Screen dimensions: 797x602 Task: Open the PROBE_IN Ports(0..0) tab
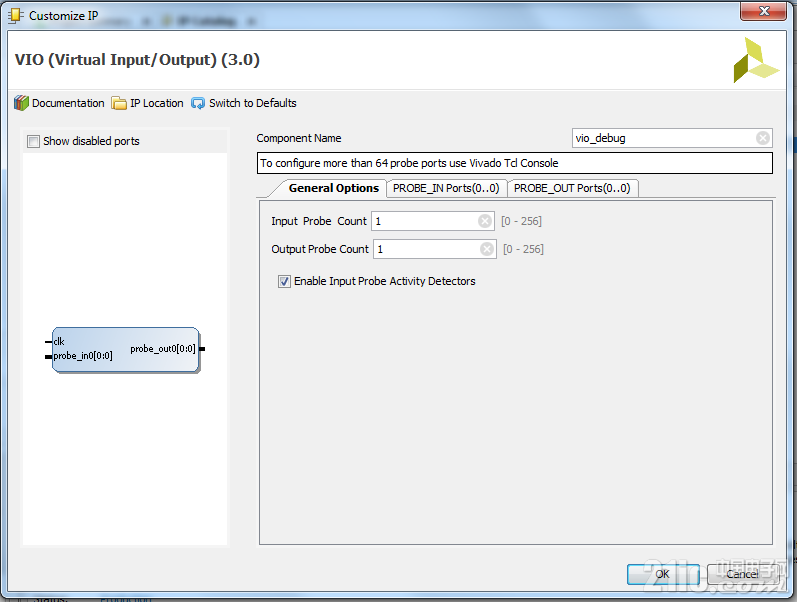446,188
